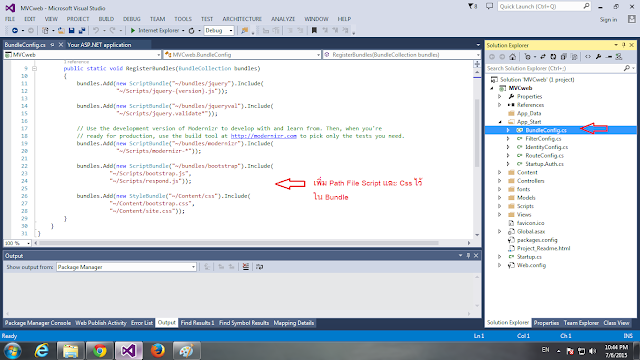Click the Redo toolbar icon
The height and width of the screenshot is (360, 640).
[112, 30]
